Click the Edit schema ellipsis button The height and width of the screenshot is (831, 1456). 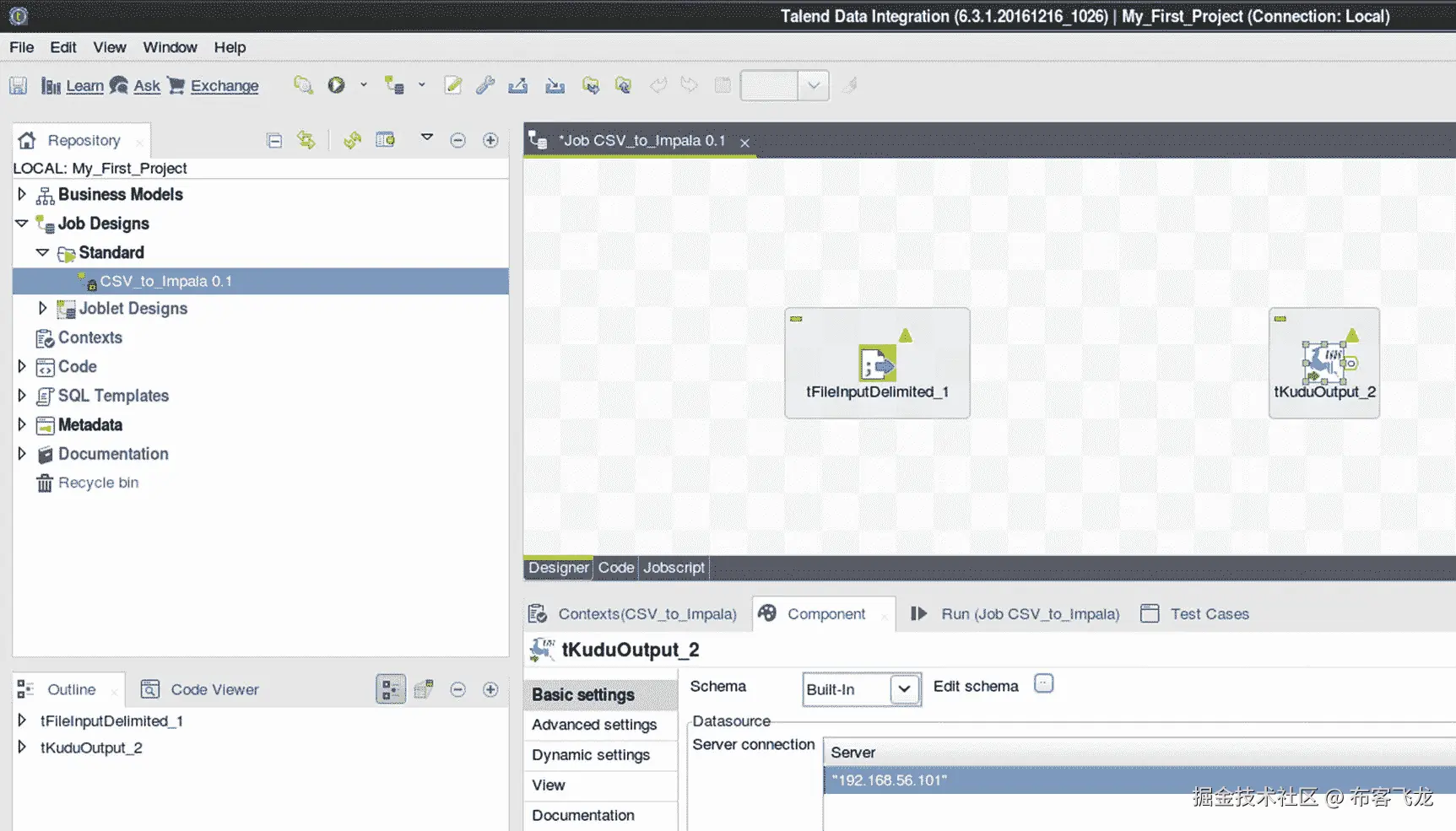pos(1044,683)
